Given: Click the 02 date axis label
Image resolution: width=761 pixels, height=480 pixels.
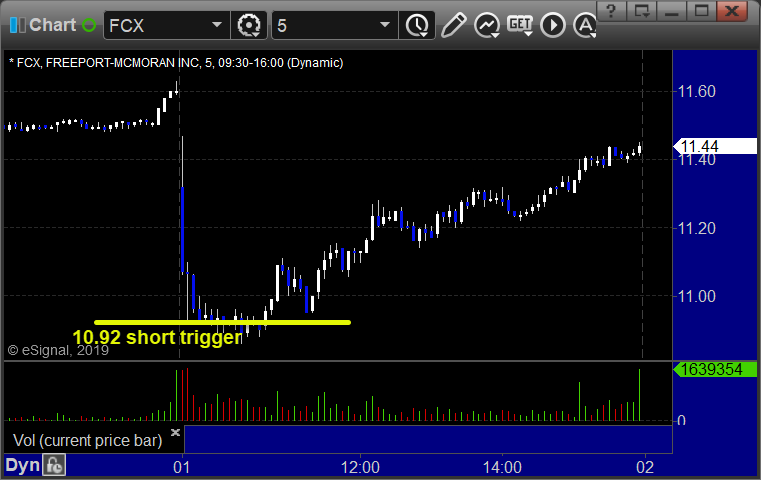Looking at the screenshot, I should click(x=645, y=467).
